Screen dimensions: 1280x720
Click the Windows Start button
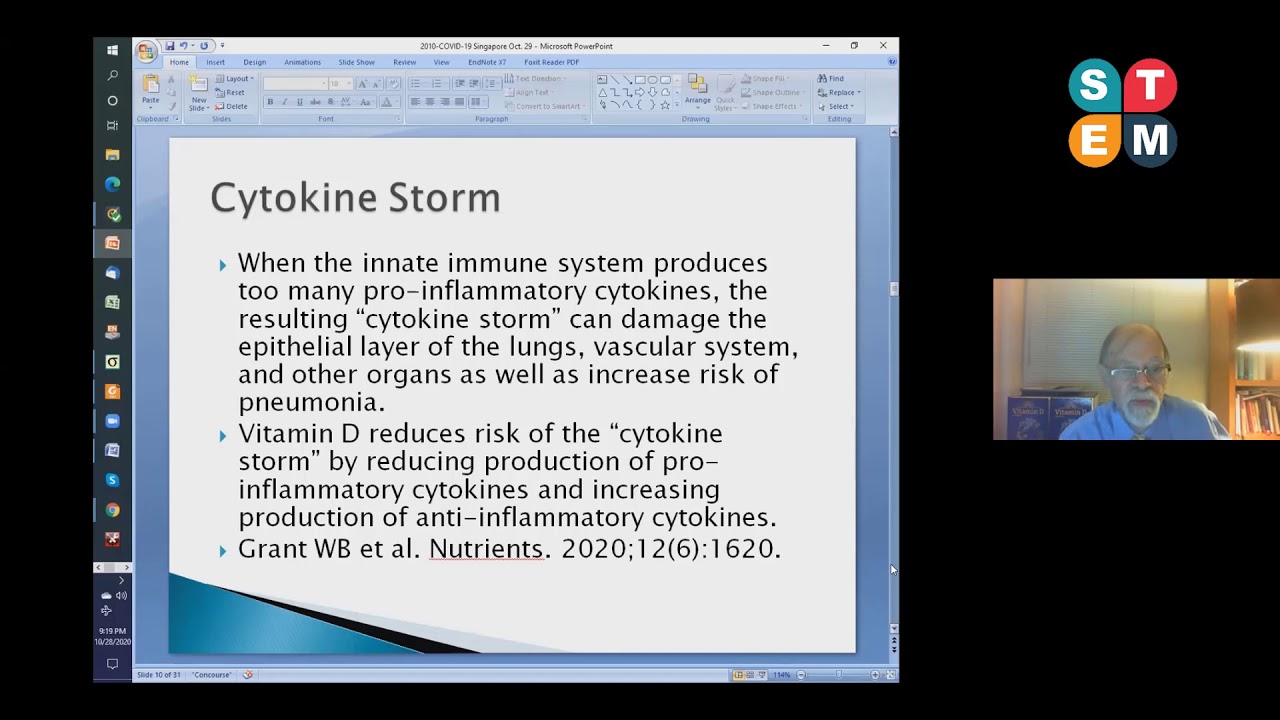(x=112, y=50)
